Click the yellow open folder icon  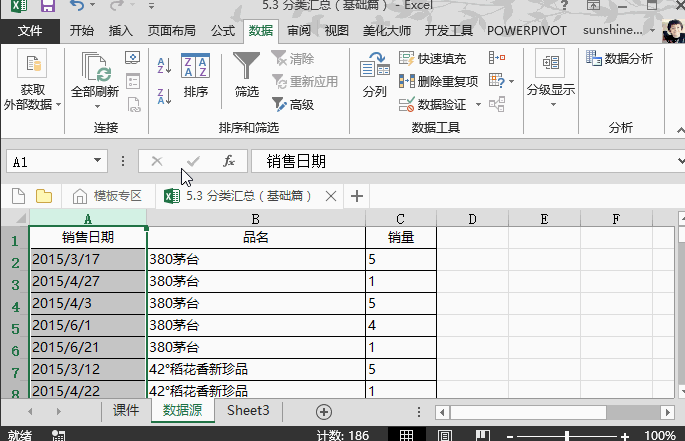pos(44,196)
